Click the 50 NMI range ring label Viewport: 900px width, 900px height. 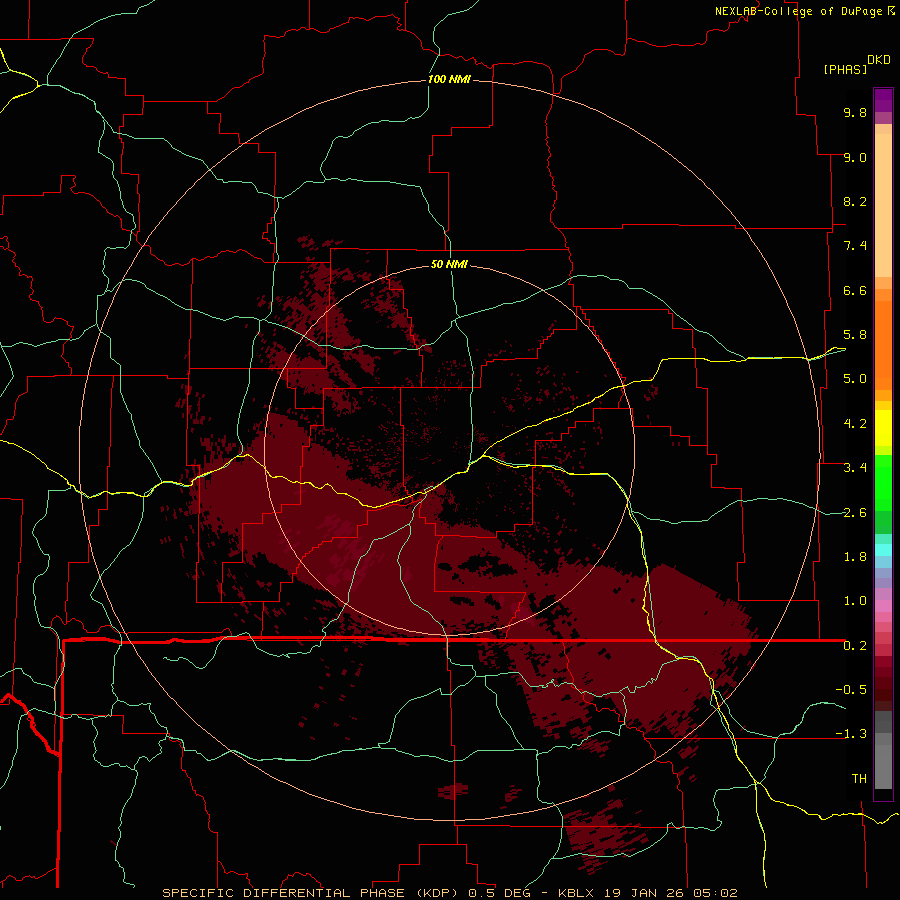[449, 264]
